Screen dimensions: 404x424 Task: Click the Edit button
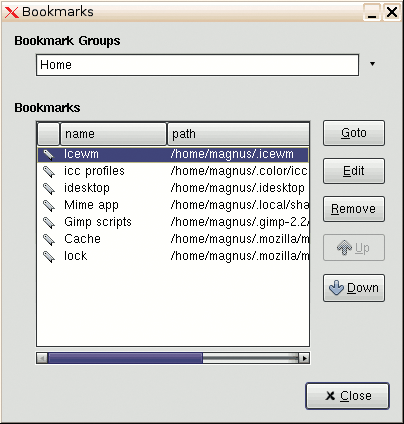click(x=354, y=171)
